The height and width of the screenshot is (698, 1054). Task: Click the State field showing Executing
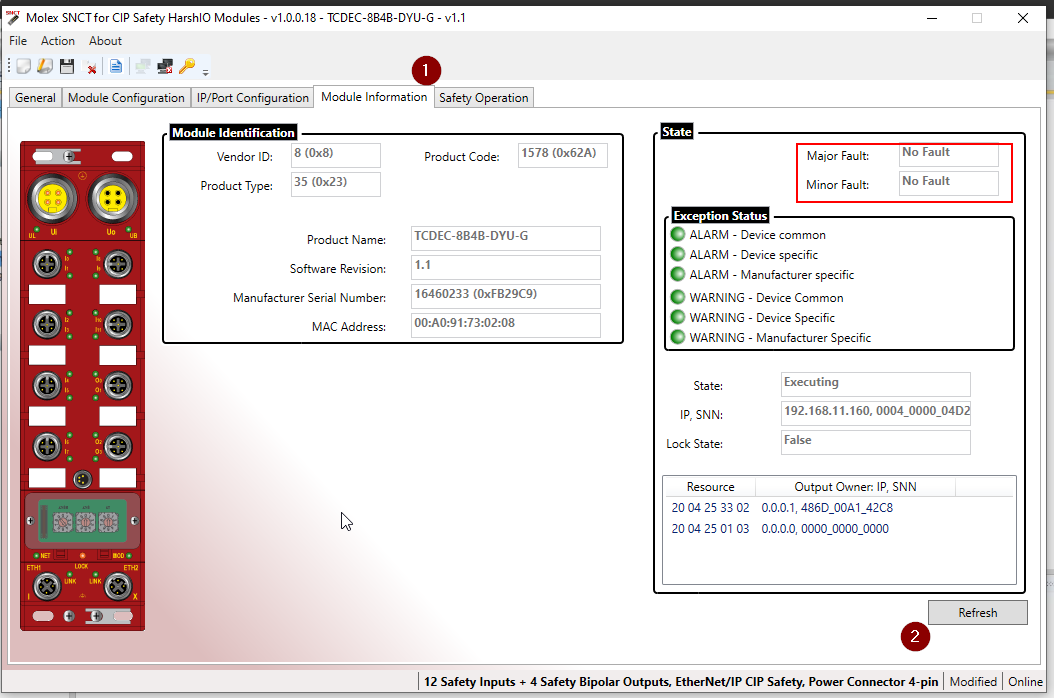tap(875, 384)
